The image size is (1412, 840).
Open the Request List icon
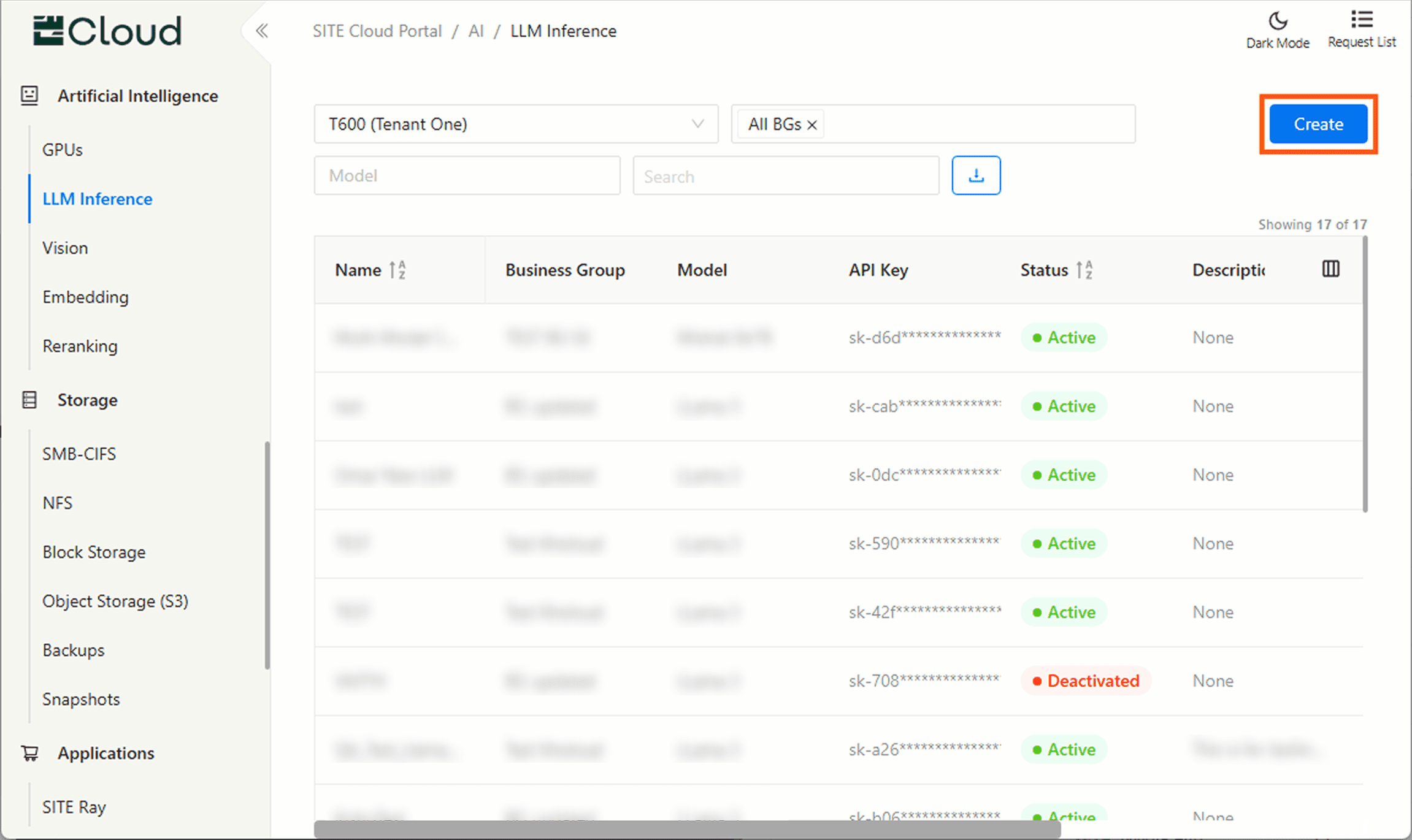coord(1361,20)
